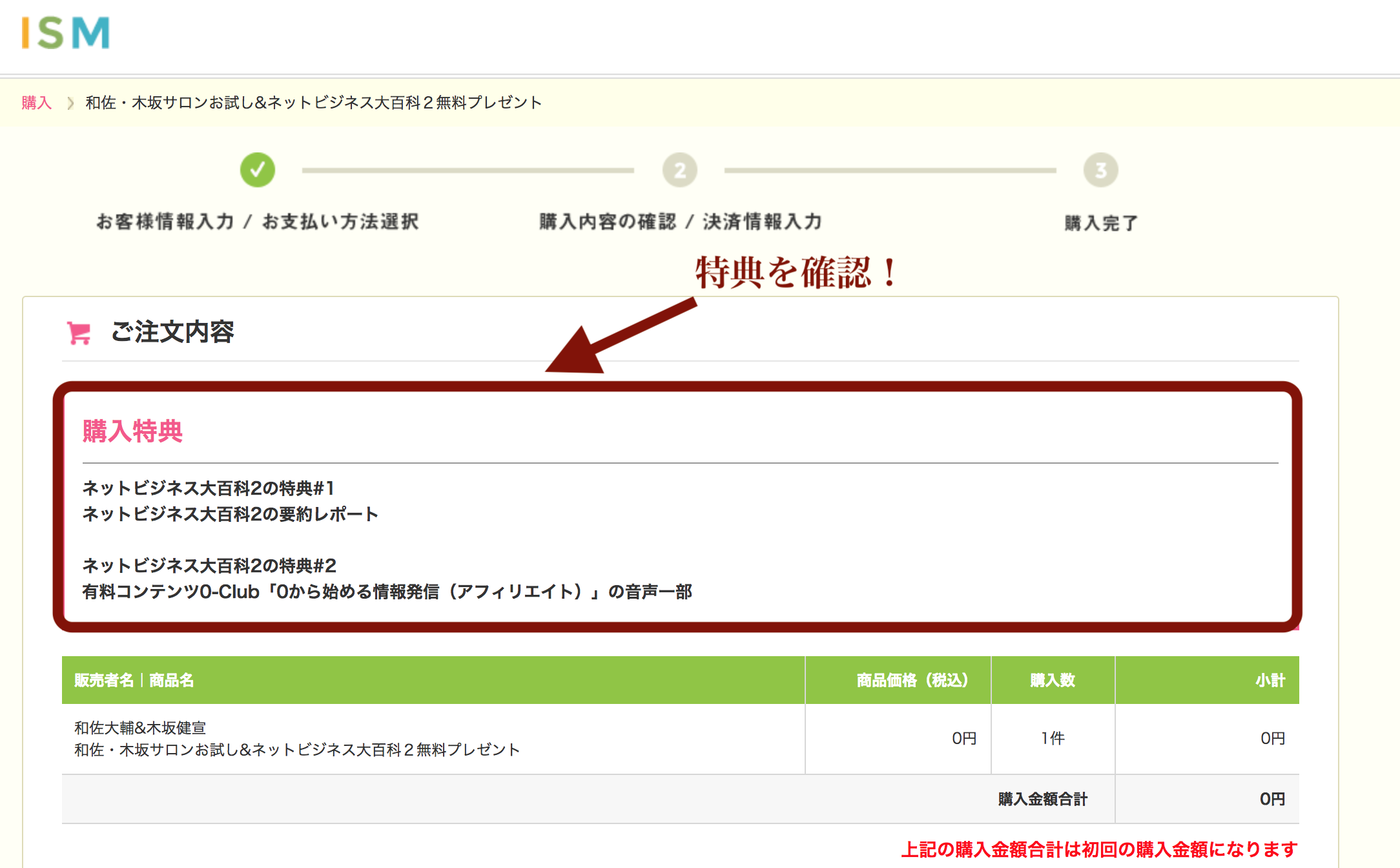Click 購入内容の確認 / 決済情報入力 step label

pos(681,222)
